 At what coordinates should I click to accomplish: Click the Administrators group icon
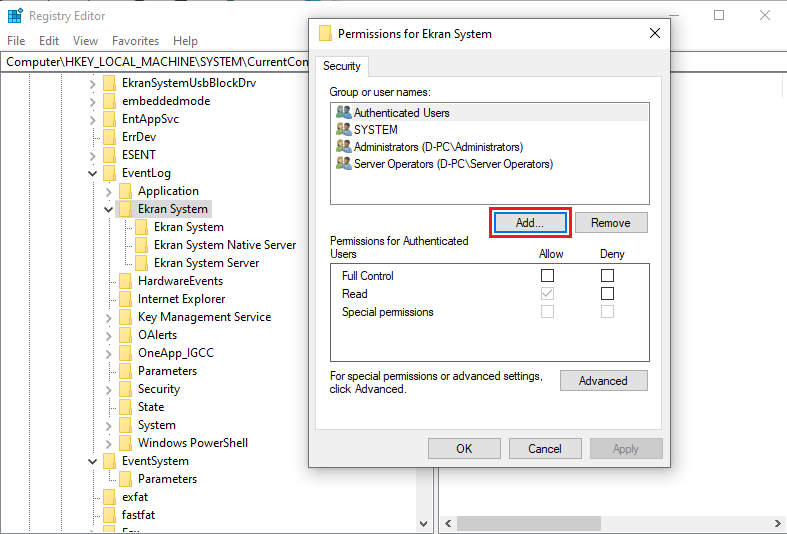344,147
